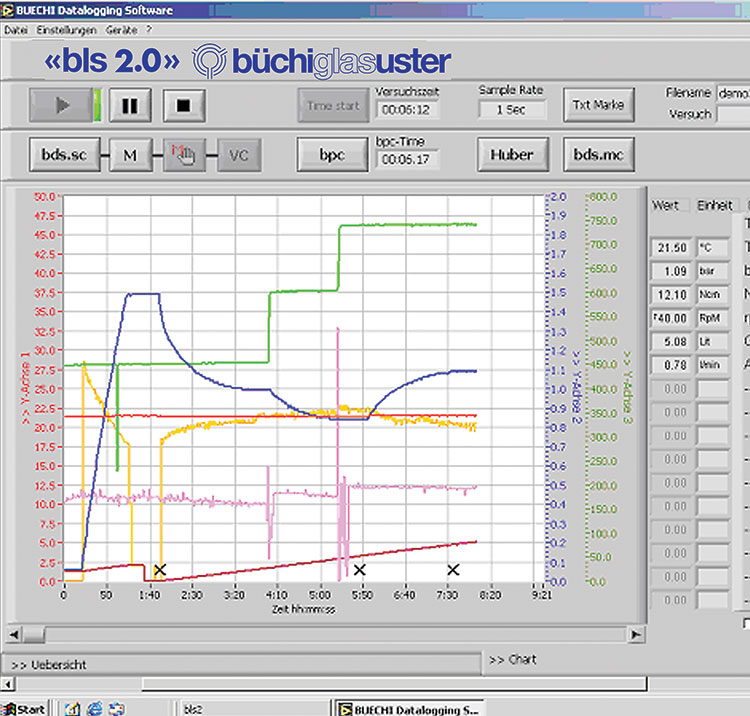
Task: Click the bottom window scrollbar left arrow
Action: (x=7, y=683)
